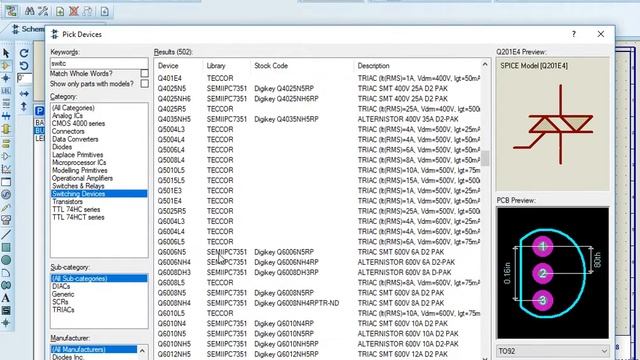Image resolution: width=640 pixels, height=360 pixels.
Task: Select the Q5015L5 device row
Action: tap(318, 180)
